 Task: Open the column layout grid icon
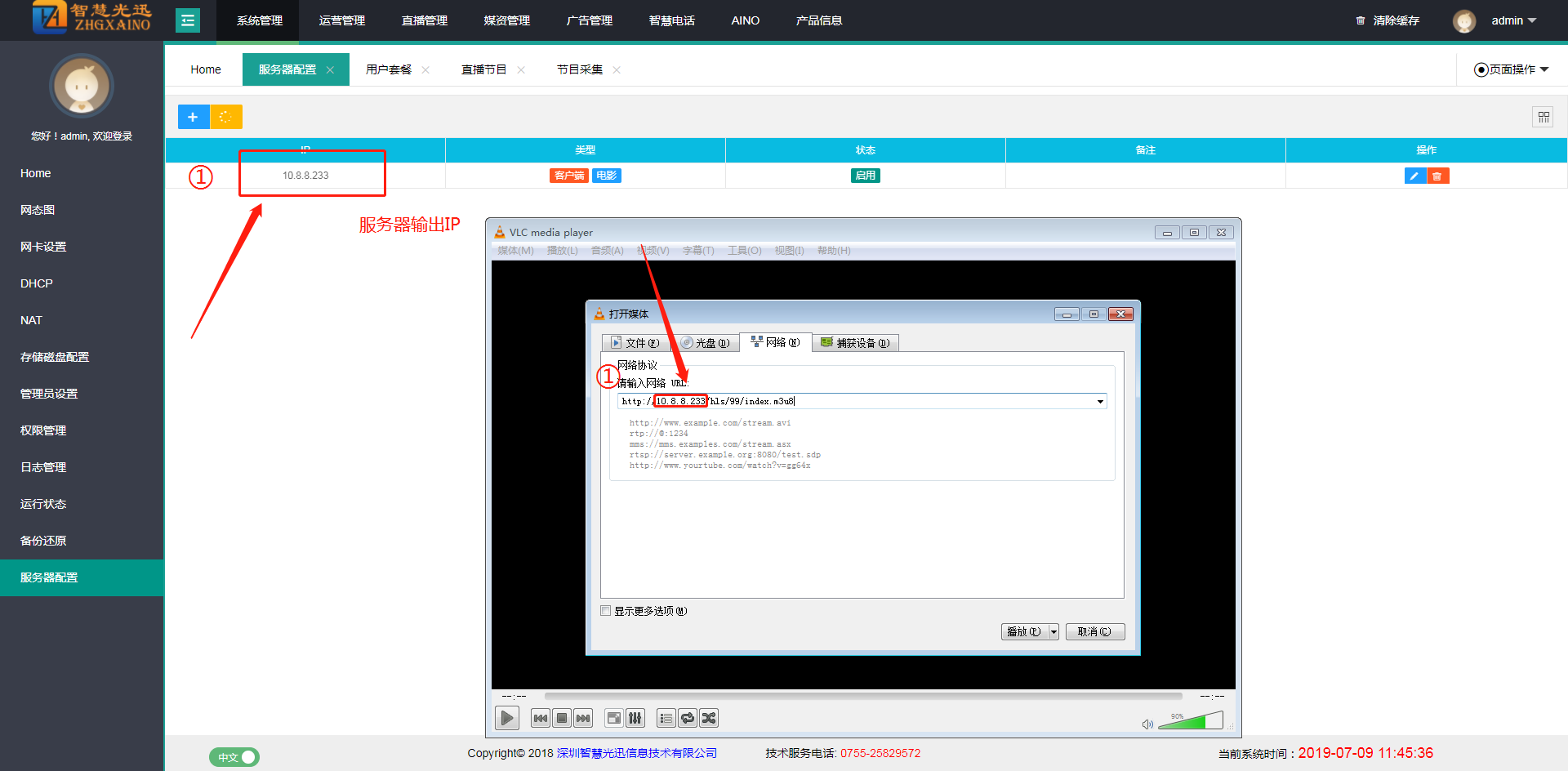pos(1543,117)
